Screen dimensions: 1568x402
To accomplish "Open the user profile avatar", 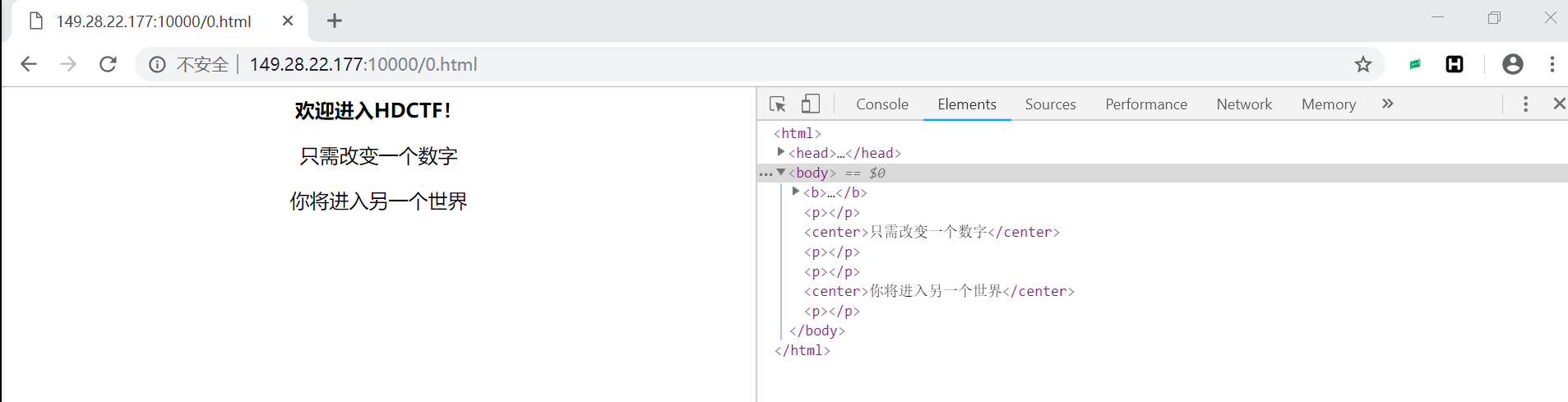I will point(1512,64).
